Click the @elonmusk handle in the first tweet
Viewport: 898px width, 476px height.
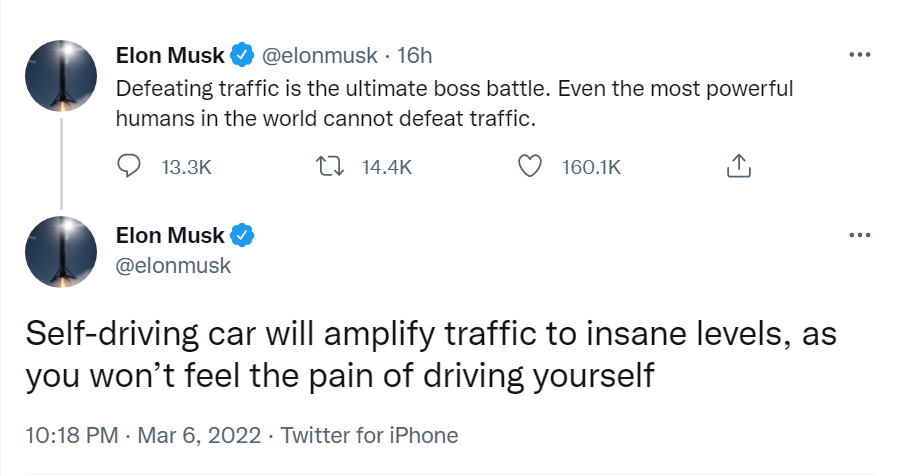pos(319,53)
